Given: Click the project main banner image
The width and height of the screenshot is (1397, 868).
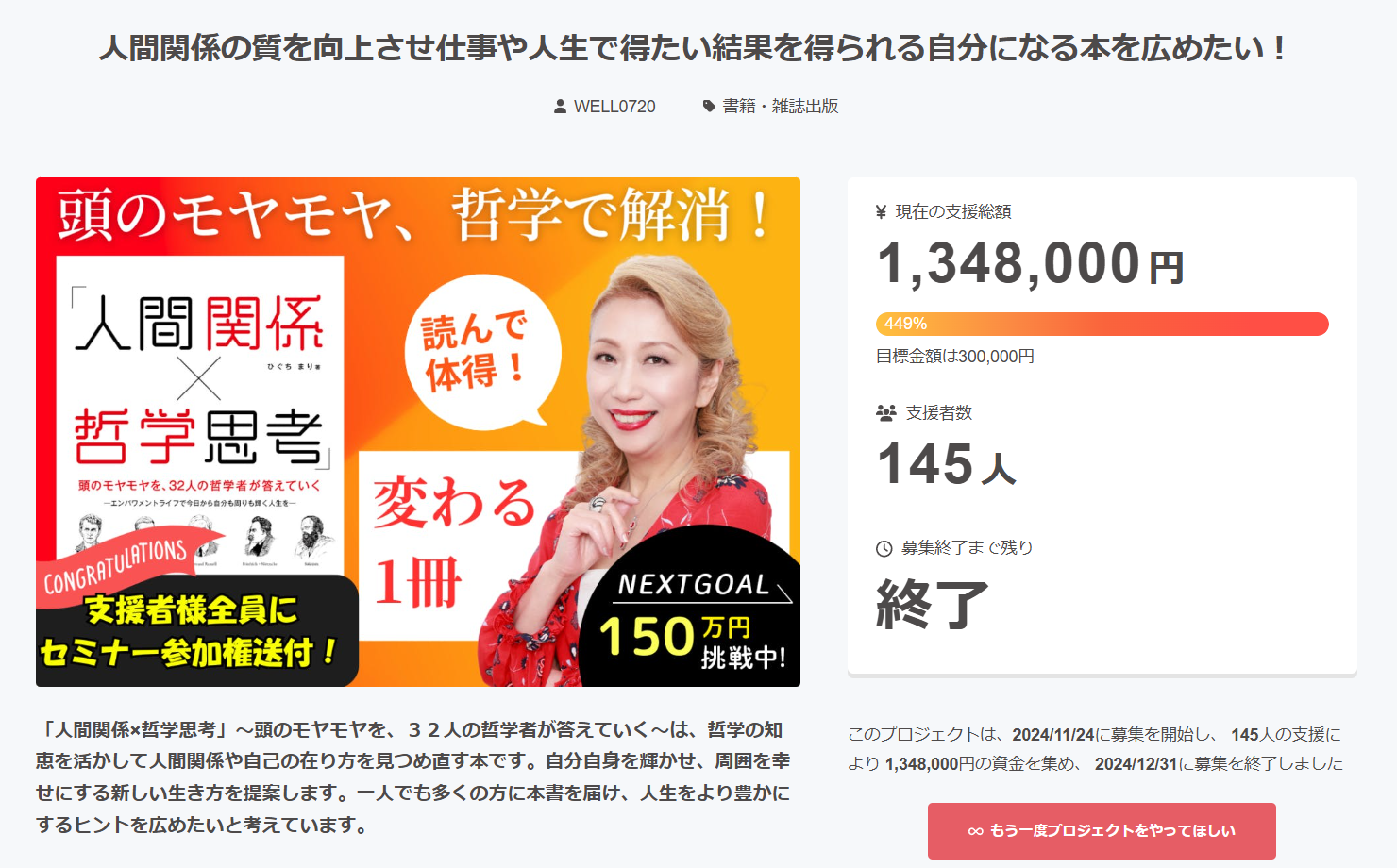Looking at the screenshot, I should (418, 432).
